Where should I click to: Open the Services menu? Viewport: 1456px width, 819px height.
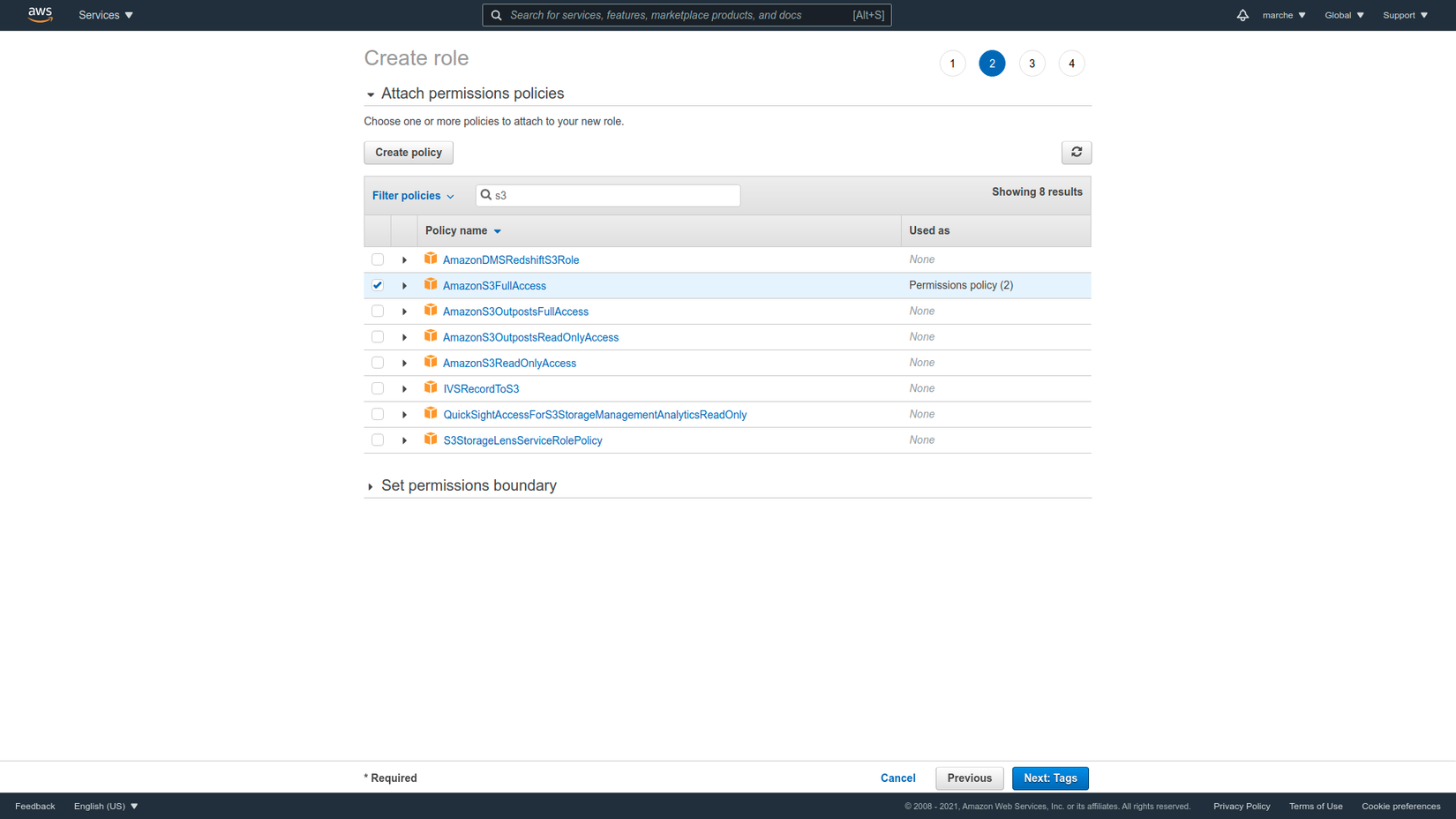click(x=106, y=15)
